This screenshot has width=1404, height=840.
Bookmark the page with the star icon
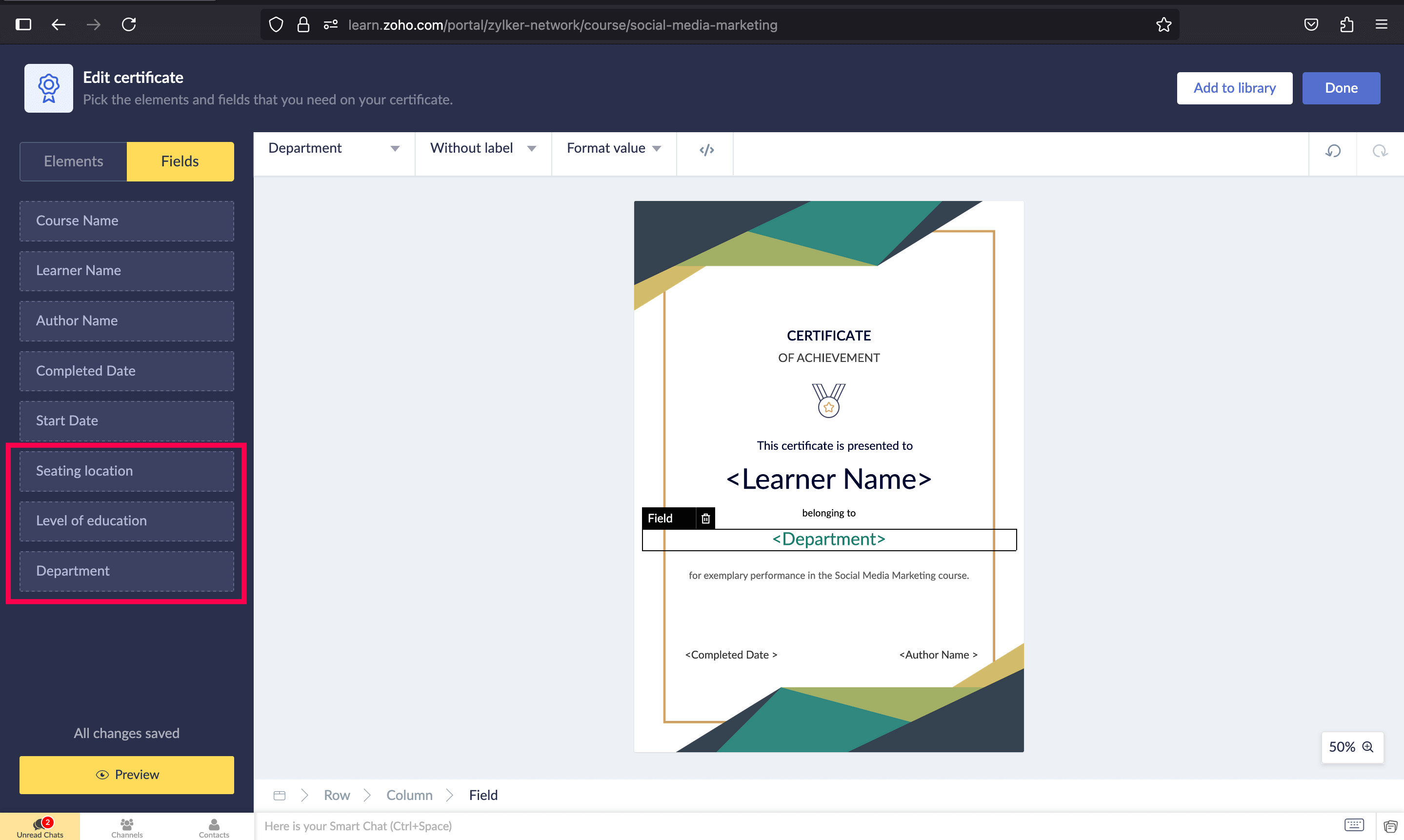coord(1163,24)
